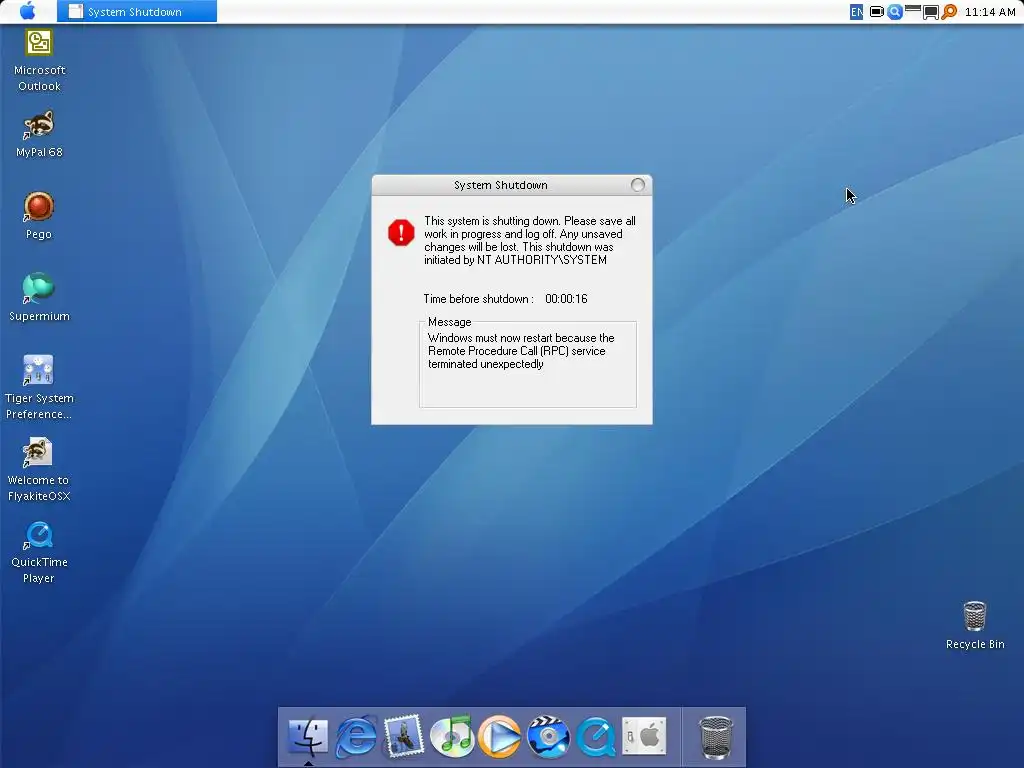Open Tiger System Preferences desktop shortcut
1024x768 pixels.
coord(39,387)
